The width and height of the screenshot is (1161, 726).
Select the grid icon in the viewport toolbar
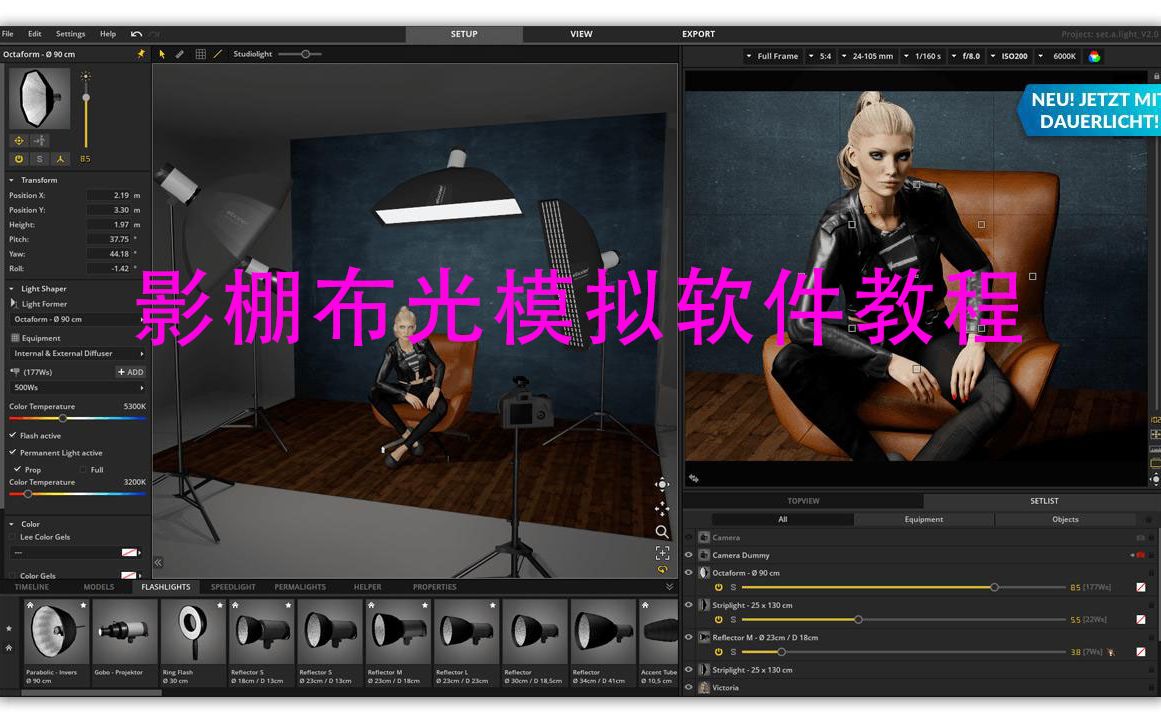[200, 53]
